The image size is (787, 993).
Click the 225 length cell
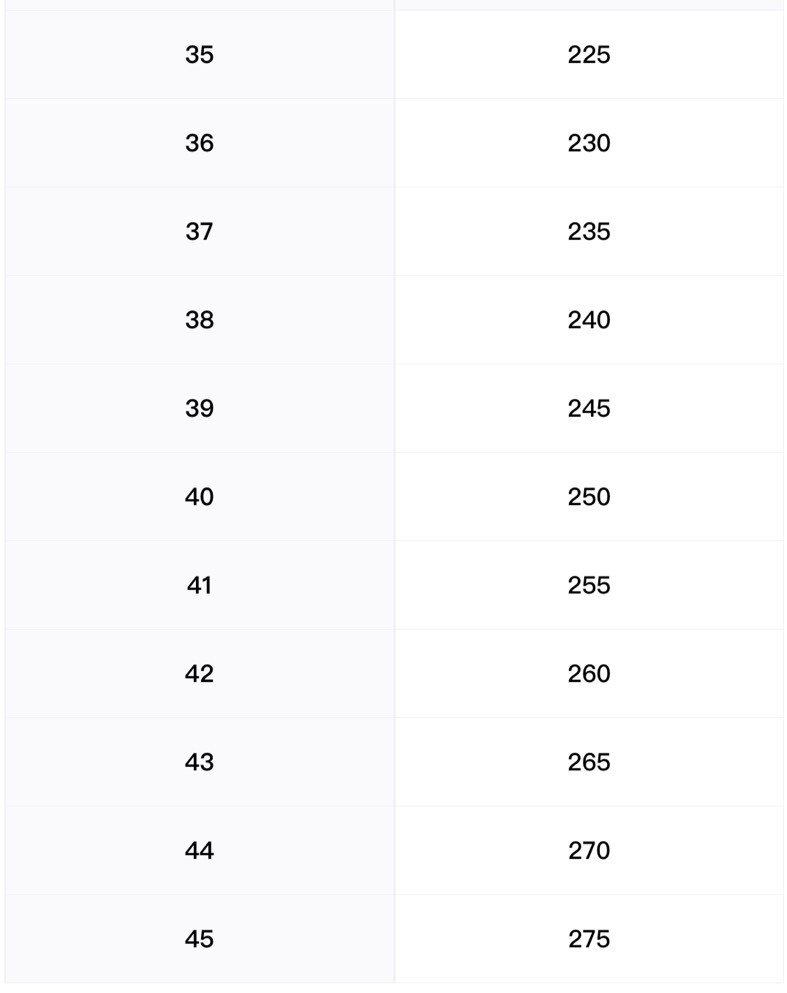(588, 55)
